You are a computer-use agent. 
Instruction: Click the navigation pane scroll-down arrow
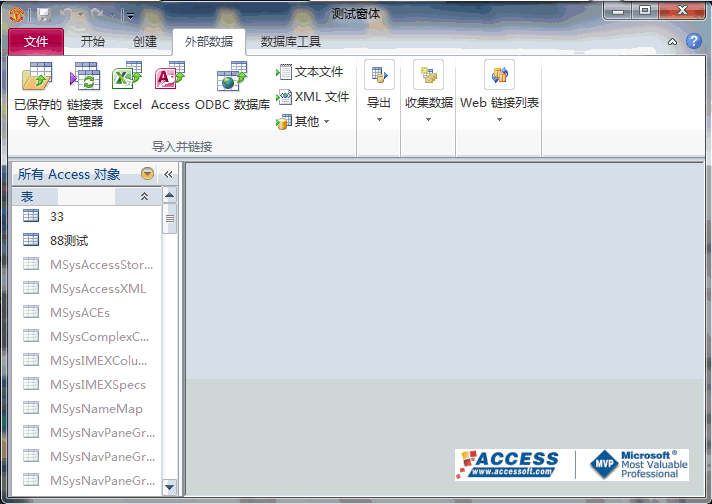169,487
